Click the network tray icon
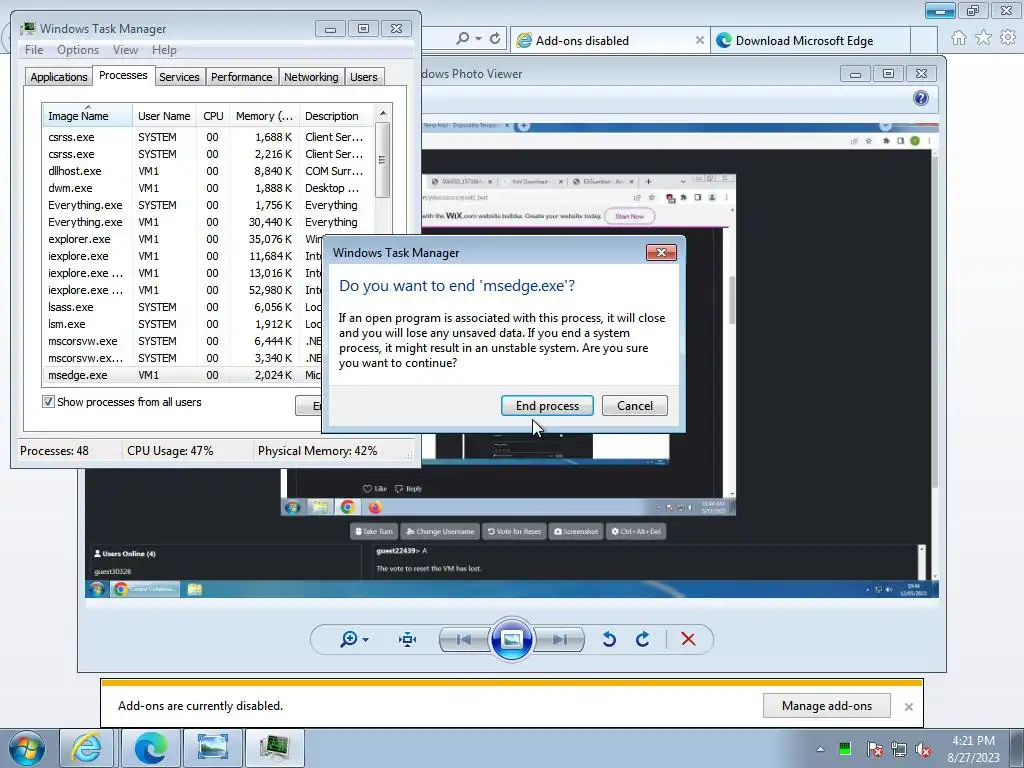 coord(899,749)
